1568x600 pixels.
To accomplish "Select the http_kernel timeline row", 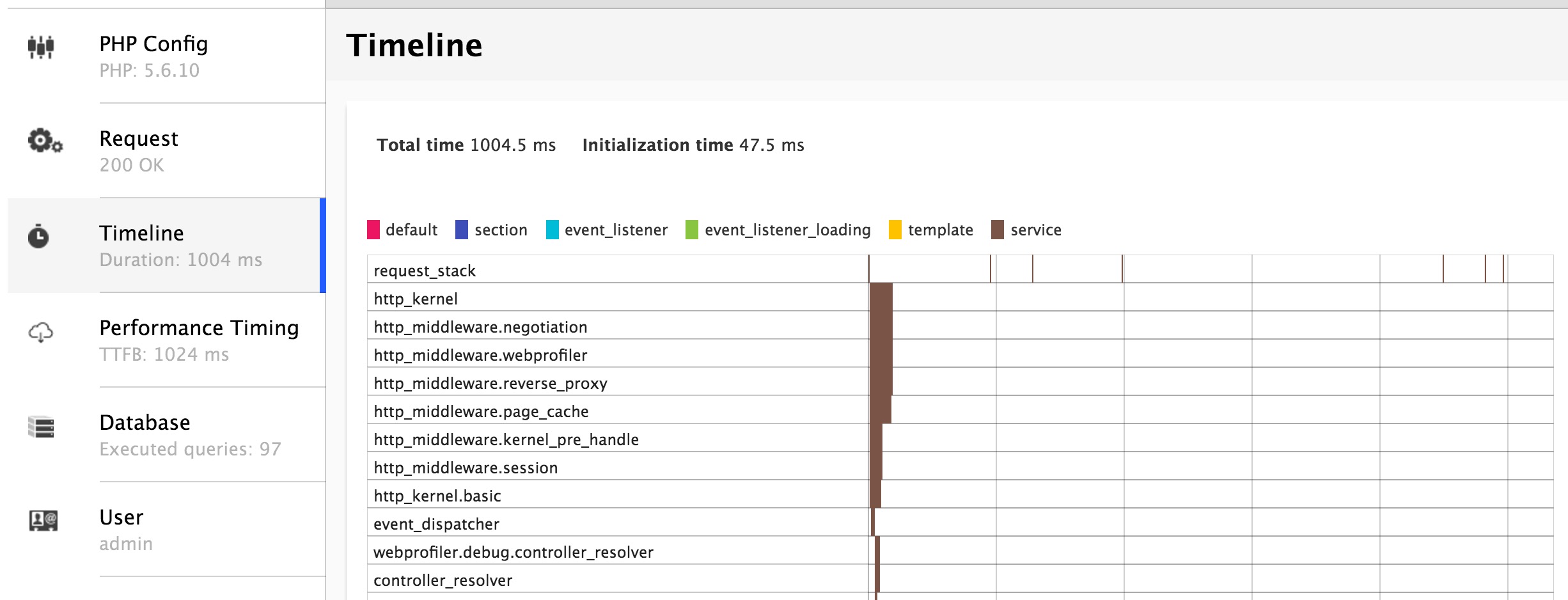I will pos(416,298).
